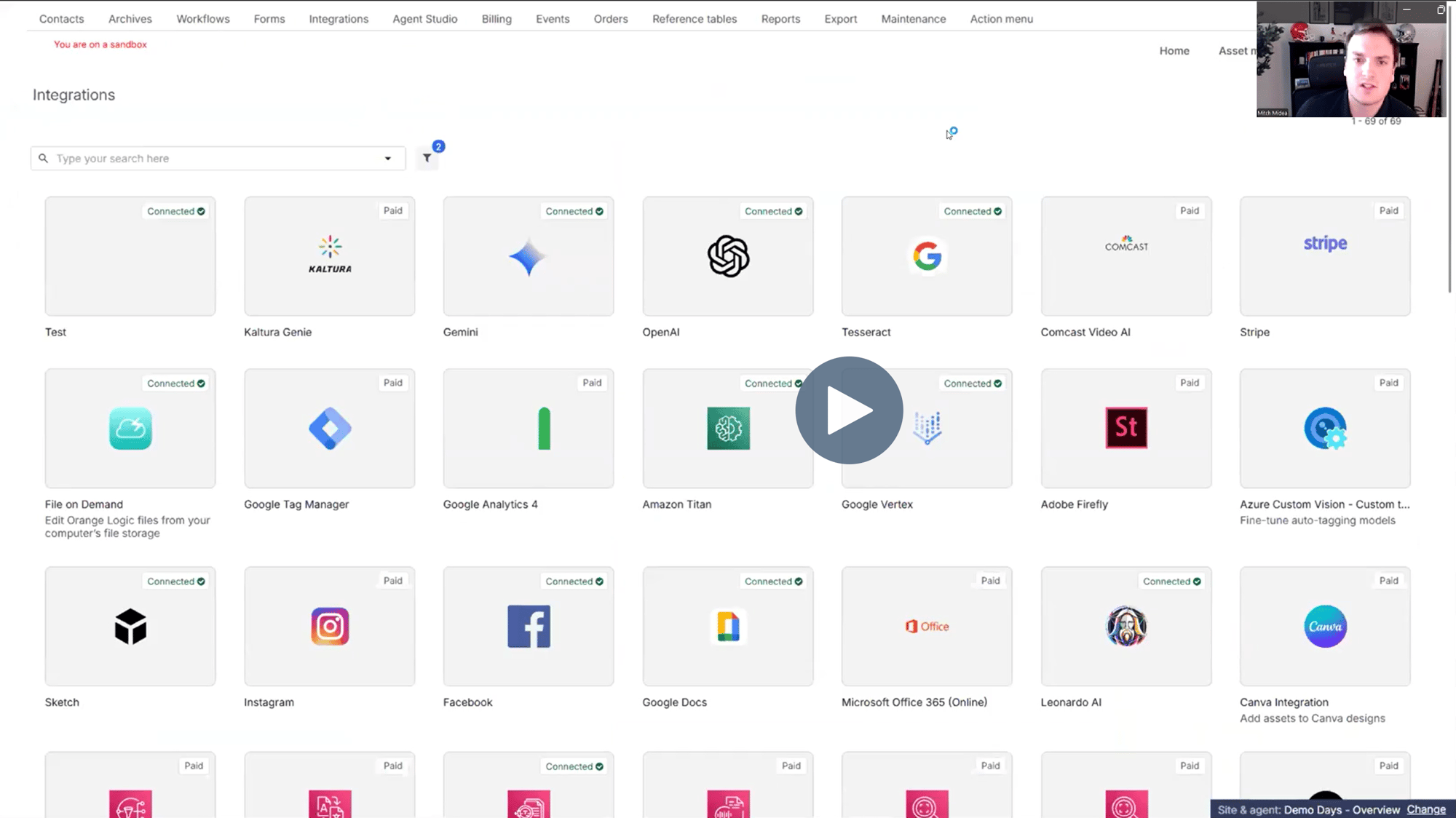
Task: Open the Adobe Firefly St icon
Action: point(1126,428)
